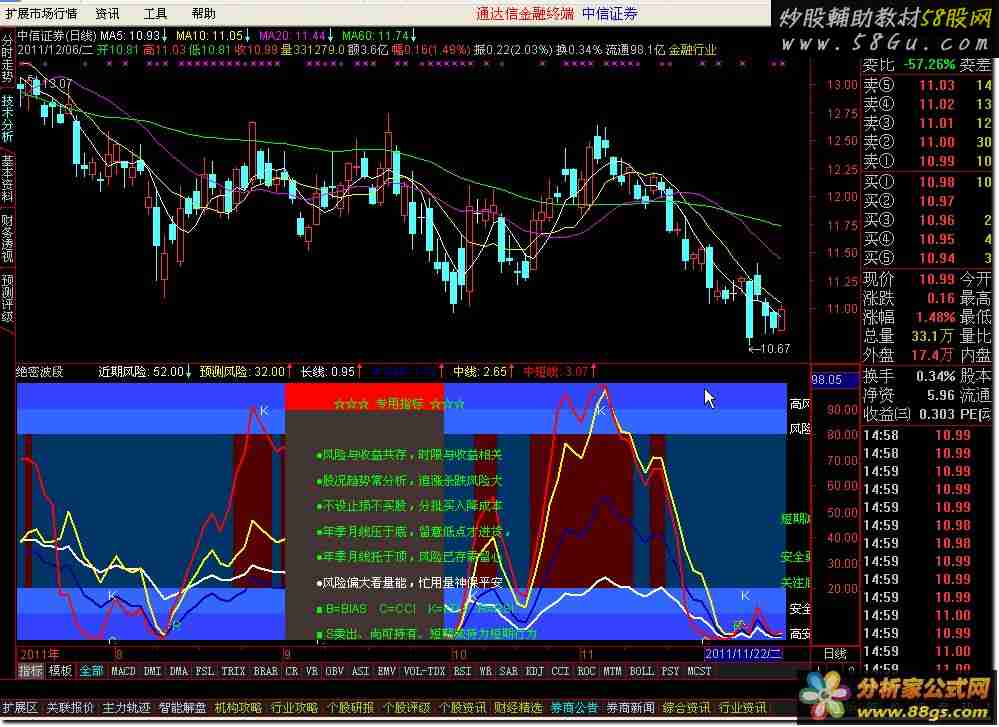Switch the indicator to EMV
The width and height of the screenshot is (999, 727).
tap(387, 671)
